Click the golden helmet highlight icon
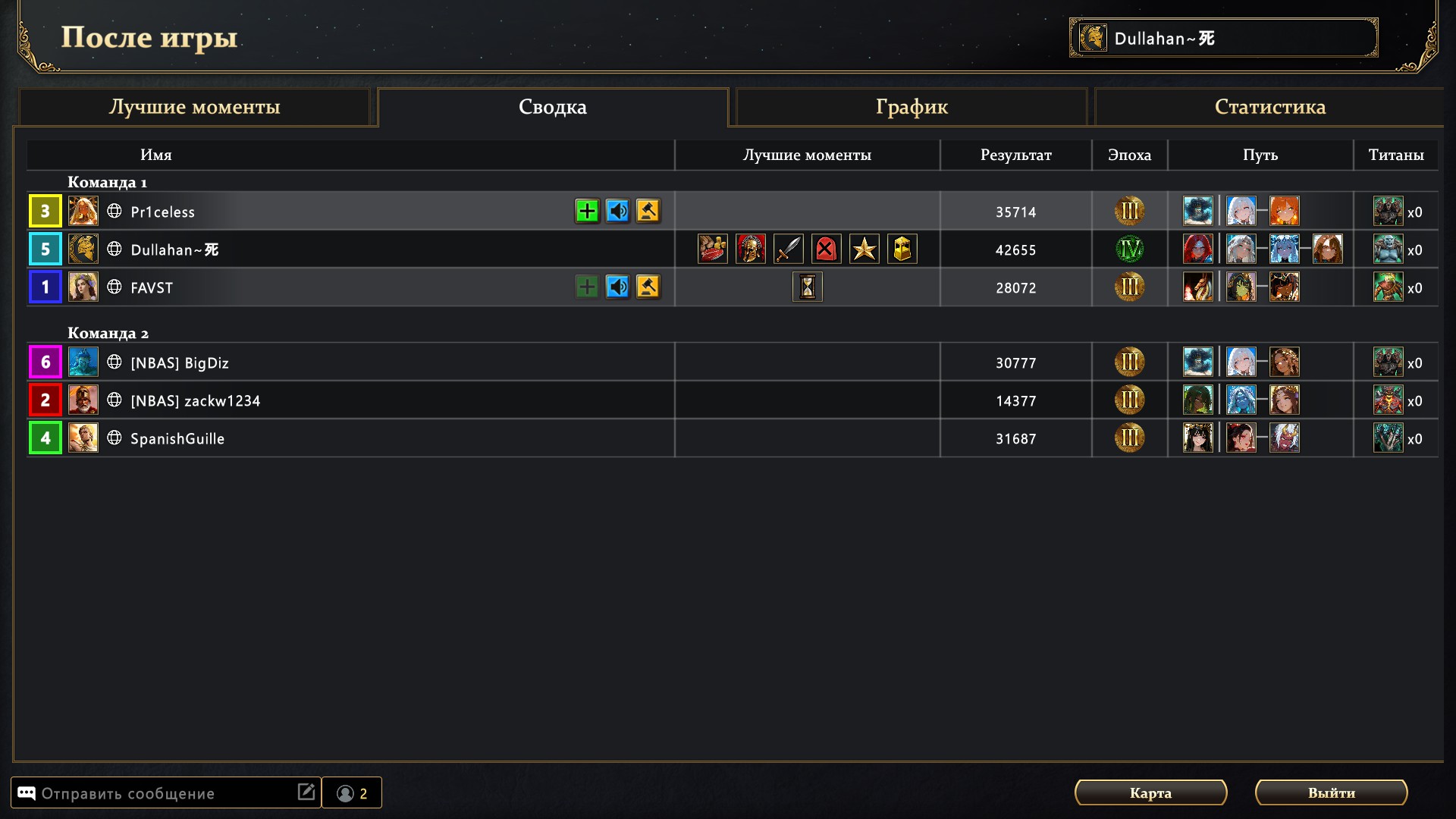Image resolution: width=1456 pixels, height=819 pixels. pos(902,249)
